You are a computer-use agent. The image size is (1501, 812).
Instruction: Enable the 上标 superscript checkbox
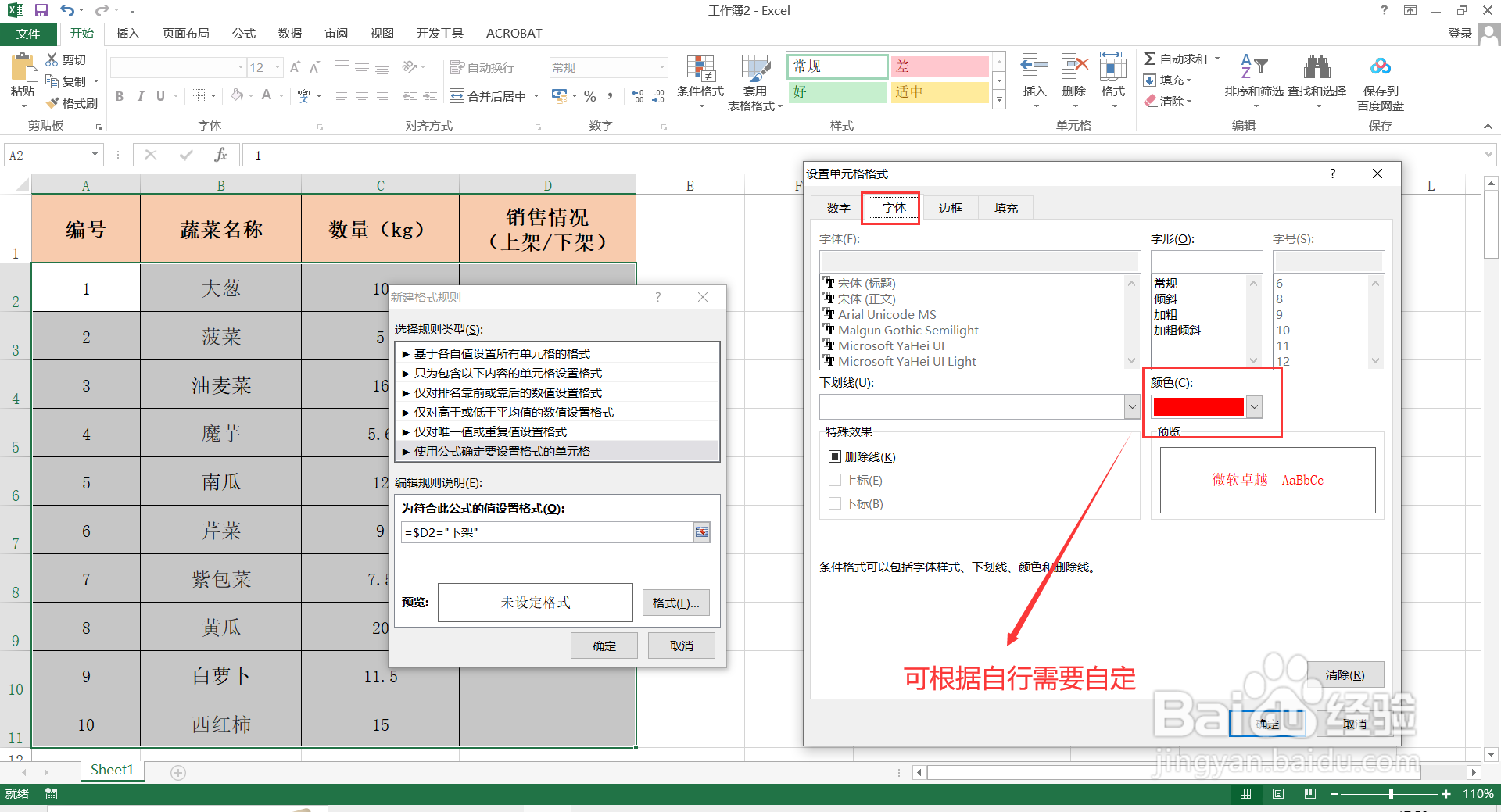click(835, 480)
